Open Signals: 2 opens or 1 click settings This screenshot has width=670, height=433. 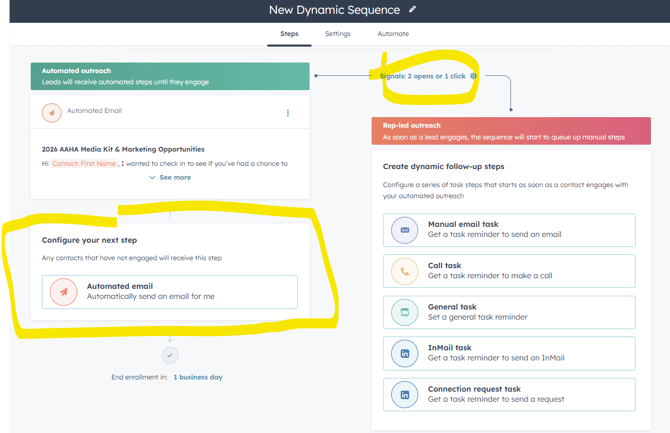tap(423, 75)
